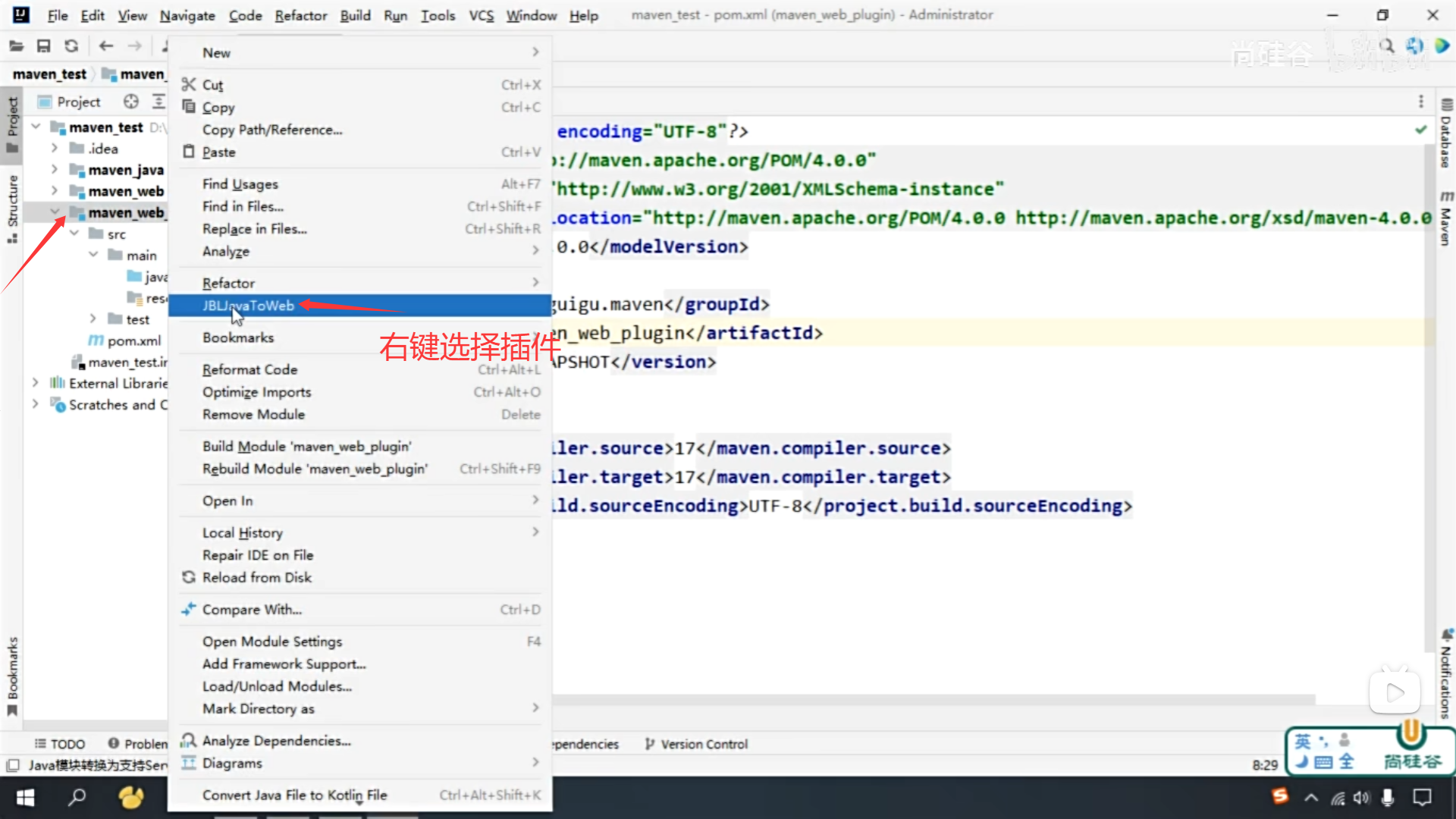Choose Add Framework Support menu entry

tap(284, 664)
